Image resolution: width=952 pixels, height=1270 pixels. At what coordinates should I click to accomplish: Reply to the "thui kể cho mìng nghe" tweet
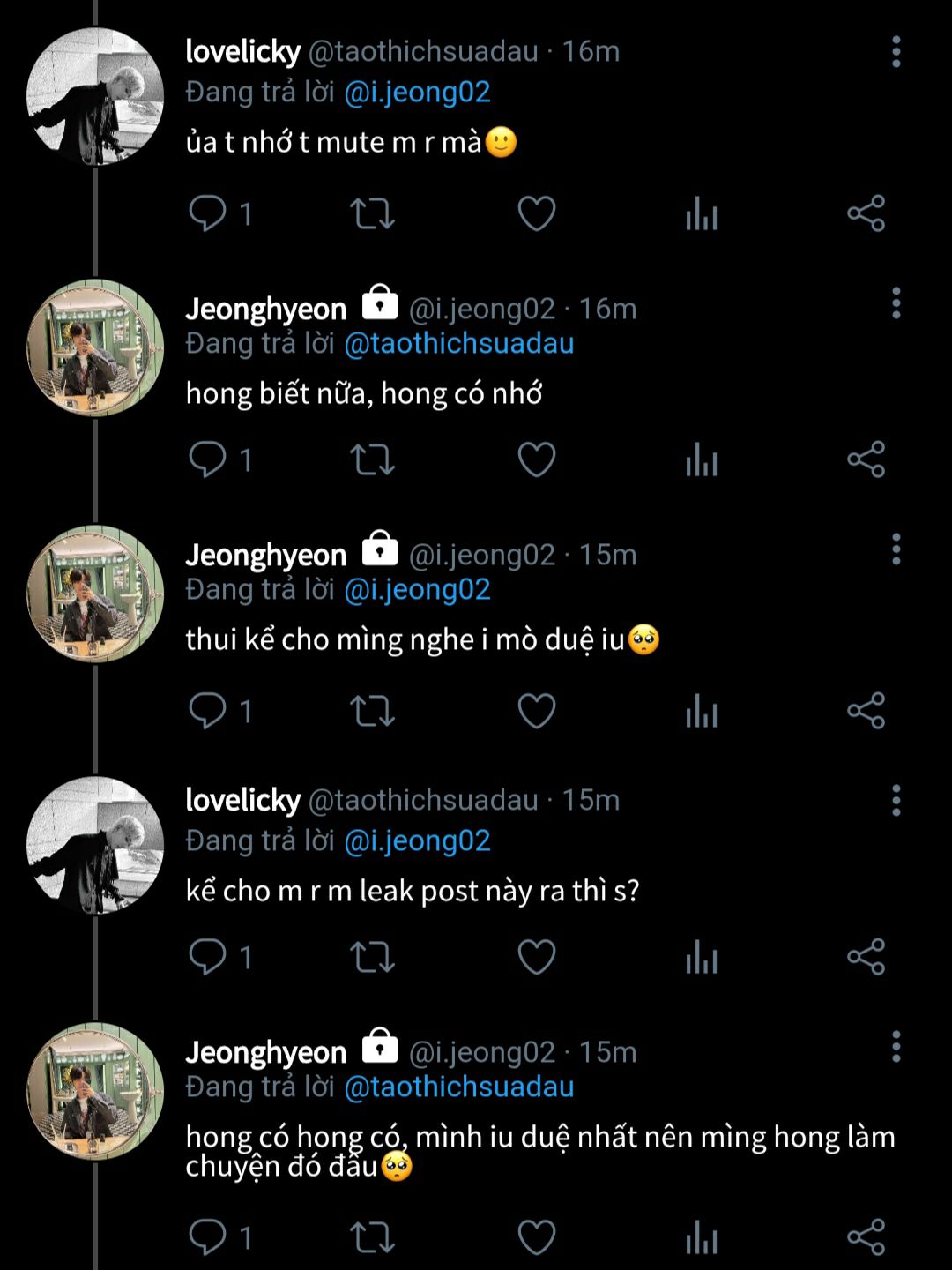coord(208,710)
